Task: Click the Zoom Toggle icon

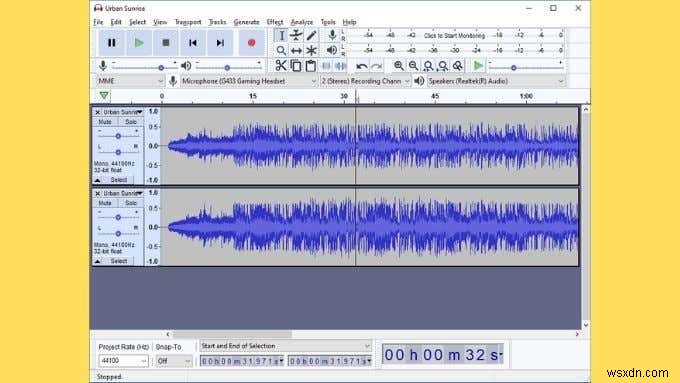Action: tap(458, 65)
